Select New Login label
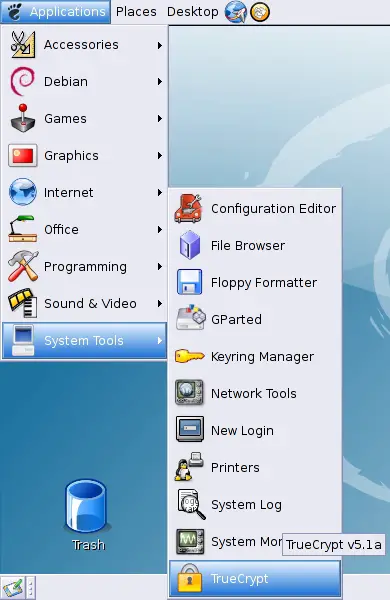This screenshot has width=390, height=600. coord(242,430)
